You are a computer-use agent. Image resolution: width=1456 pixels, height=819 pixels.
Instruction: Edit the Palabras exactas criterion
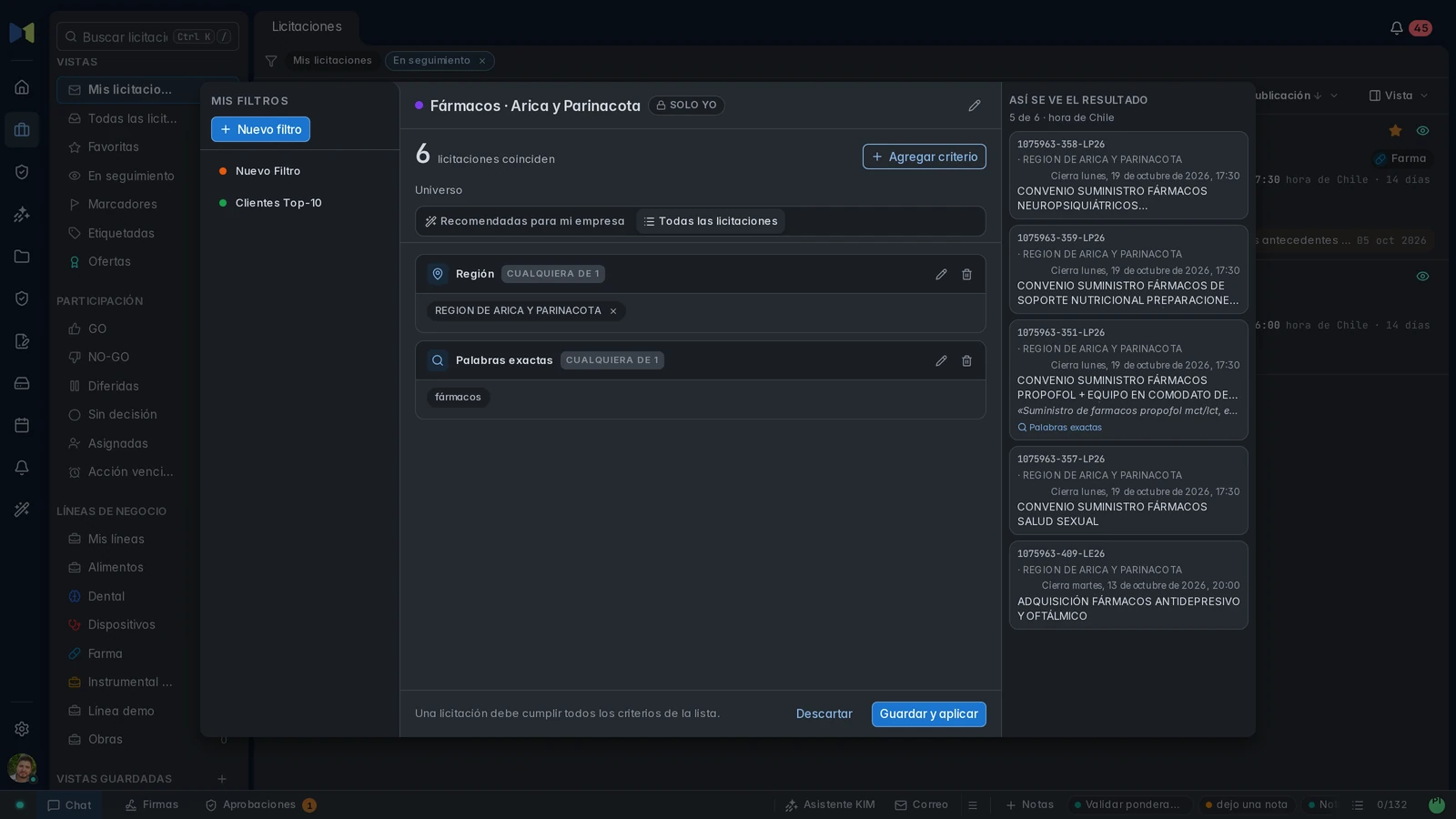tap(941, 360)
